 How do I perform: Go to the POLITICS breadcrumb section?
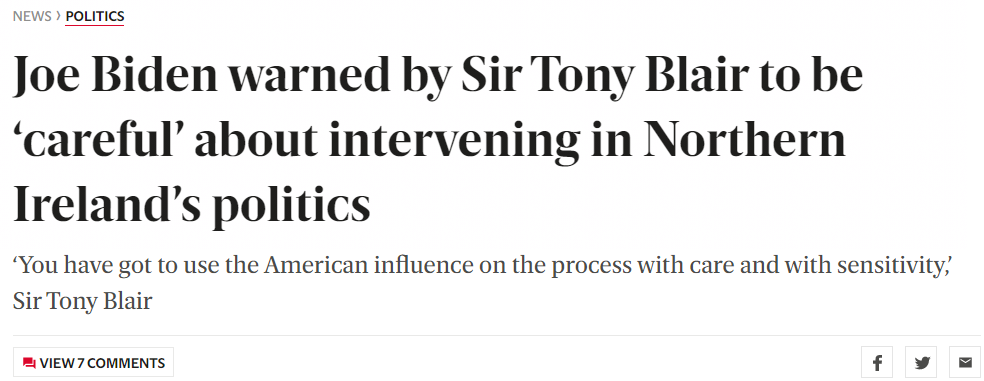click(x=95, y=16)
